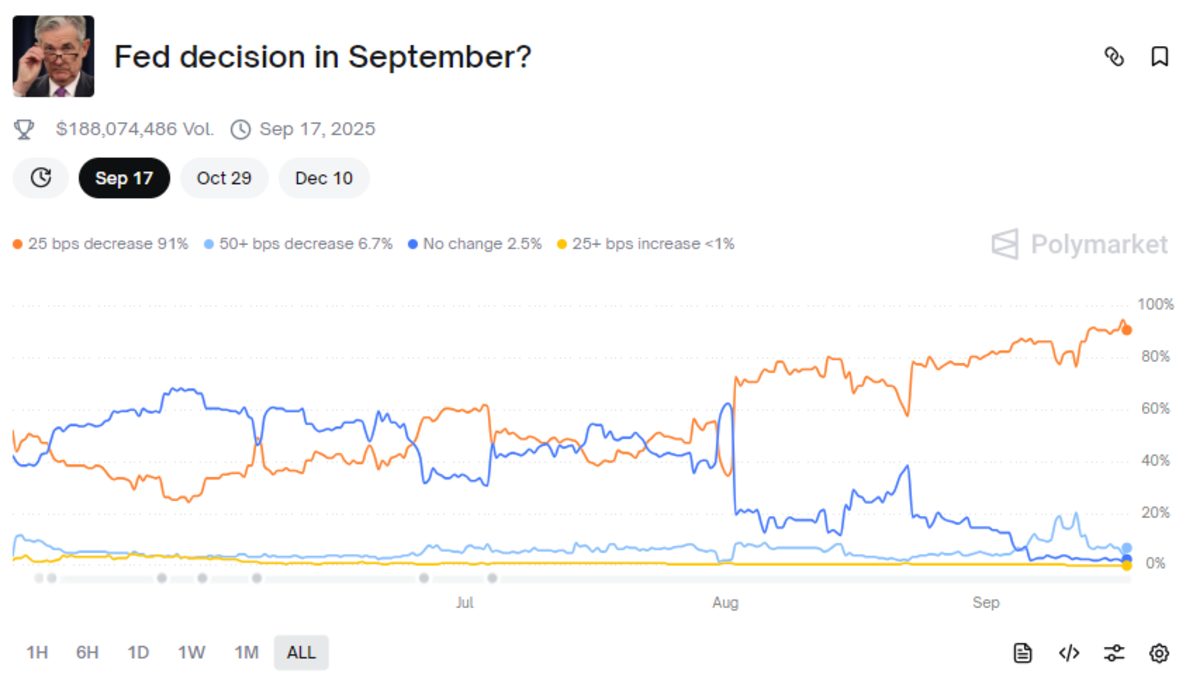1200x681 pixels.
Task: Toggle the 50+ bps decrease series
Action: (x=298, y=244)
